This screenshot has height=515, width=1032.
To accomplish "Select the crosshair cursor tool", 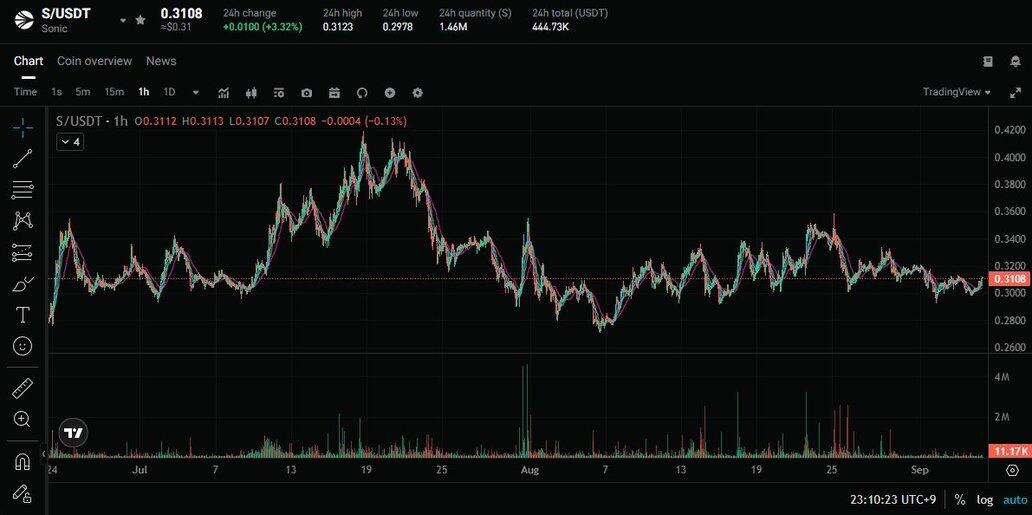I will pos(22,128).
